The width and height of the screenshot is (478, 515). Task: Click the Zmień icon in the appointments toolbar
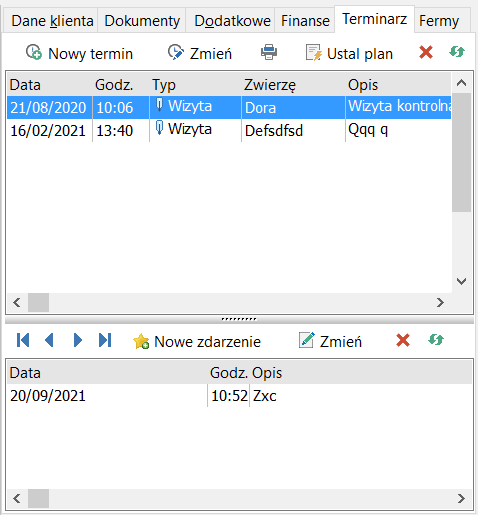176,52
